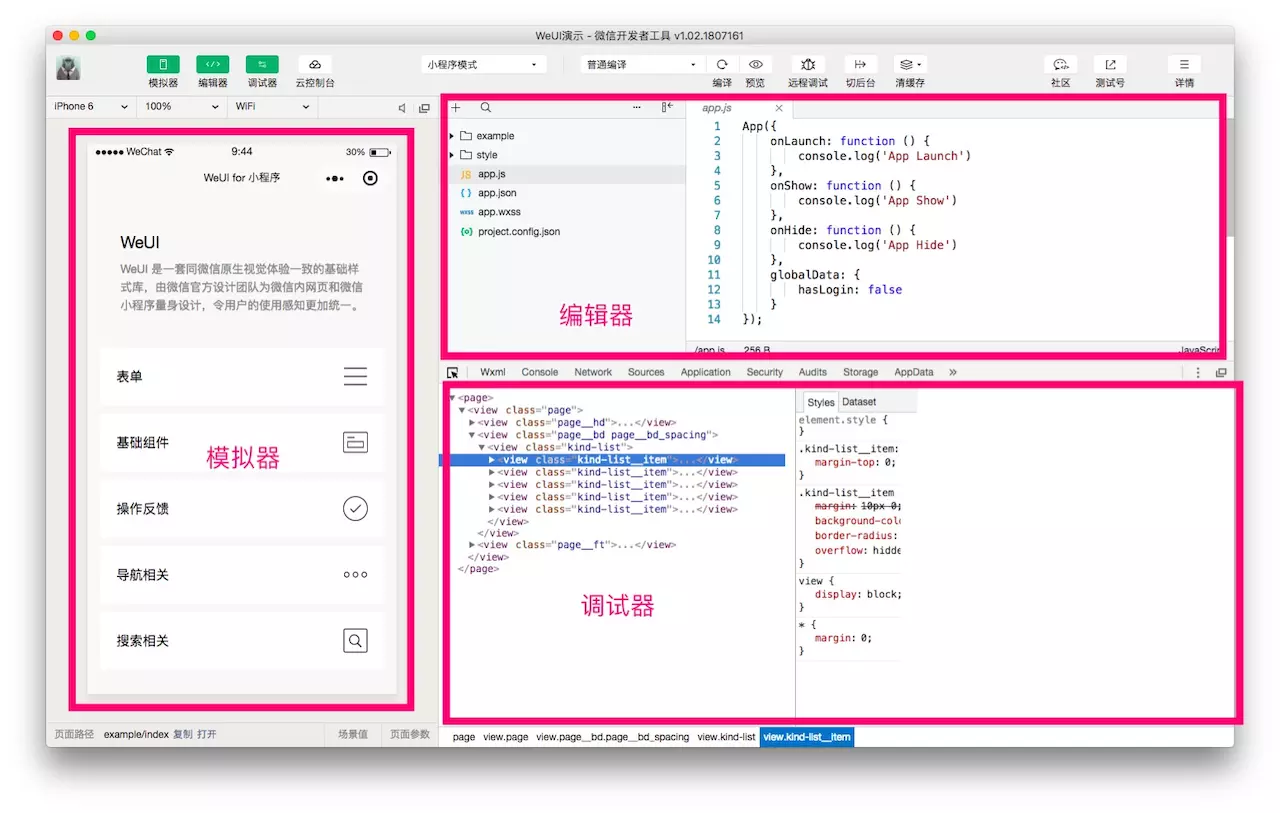Open the 搜索相关 list item in the simulator
Viewport: 1280px width, 813px height.
tap(242, 641)
